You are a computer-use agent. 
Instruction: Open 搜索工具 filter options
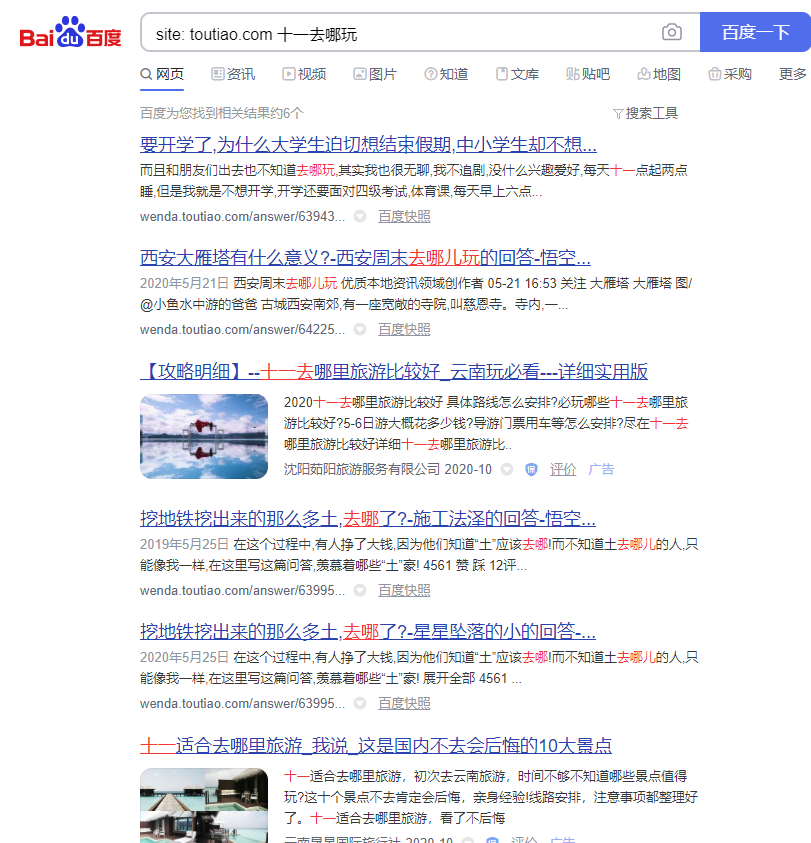[x=645, y=113]
